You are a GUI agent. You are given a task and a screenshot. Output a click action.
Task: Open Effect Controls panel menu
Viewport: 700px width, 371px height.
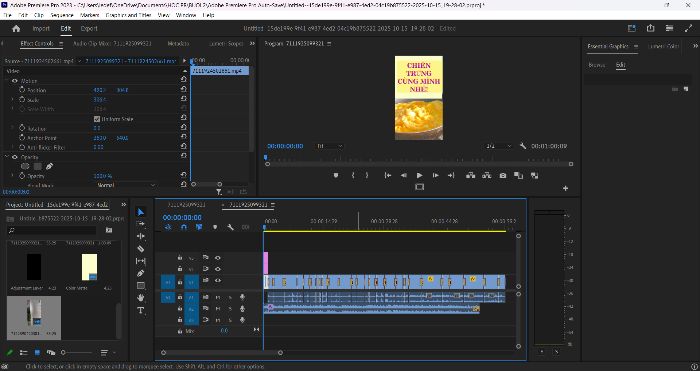[x=61, y=44]
